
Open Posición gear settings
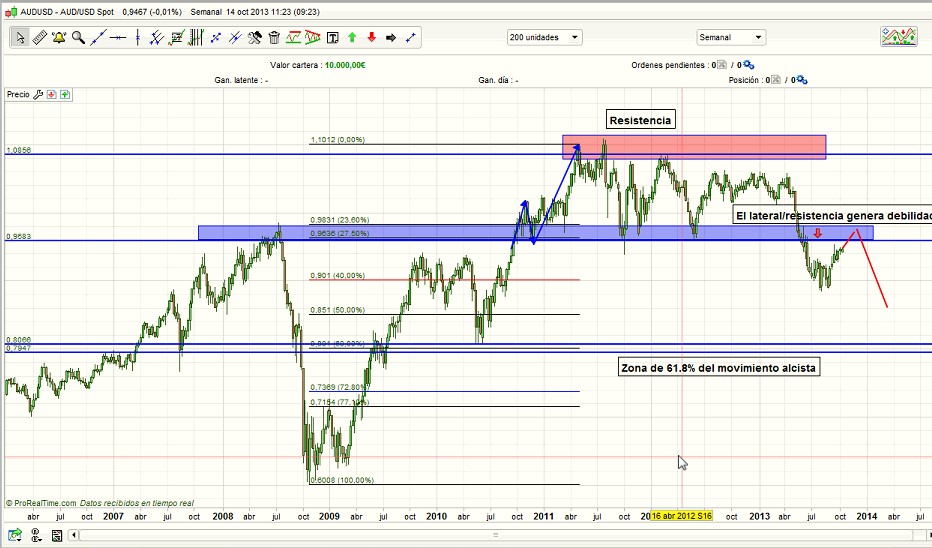pos(802,80)
